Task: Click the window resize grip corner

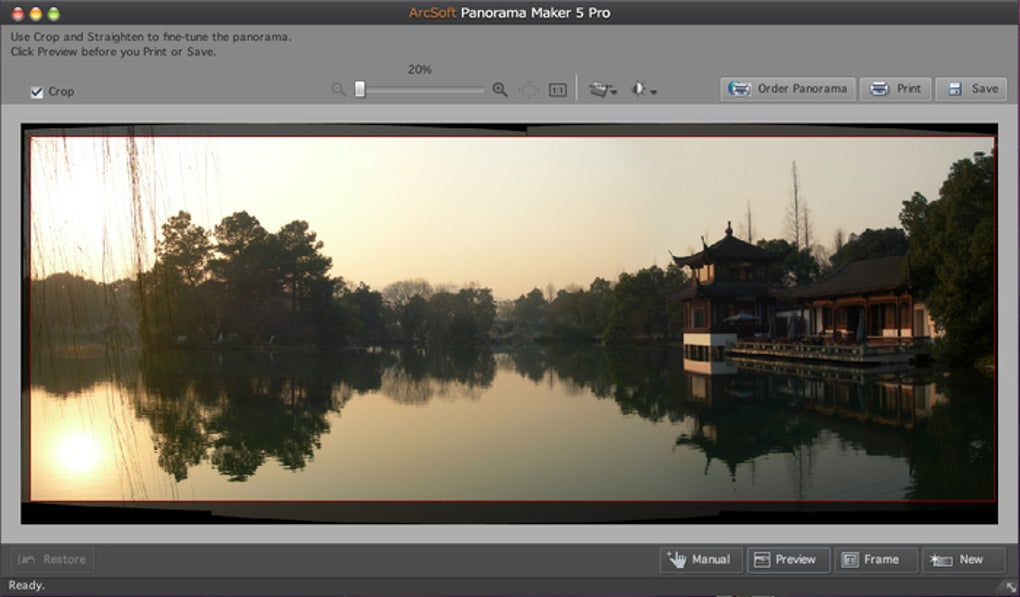Action: pos(1010,587)
